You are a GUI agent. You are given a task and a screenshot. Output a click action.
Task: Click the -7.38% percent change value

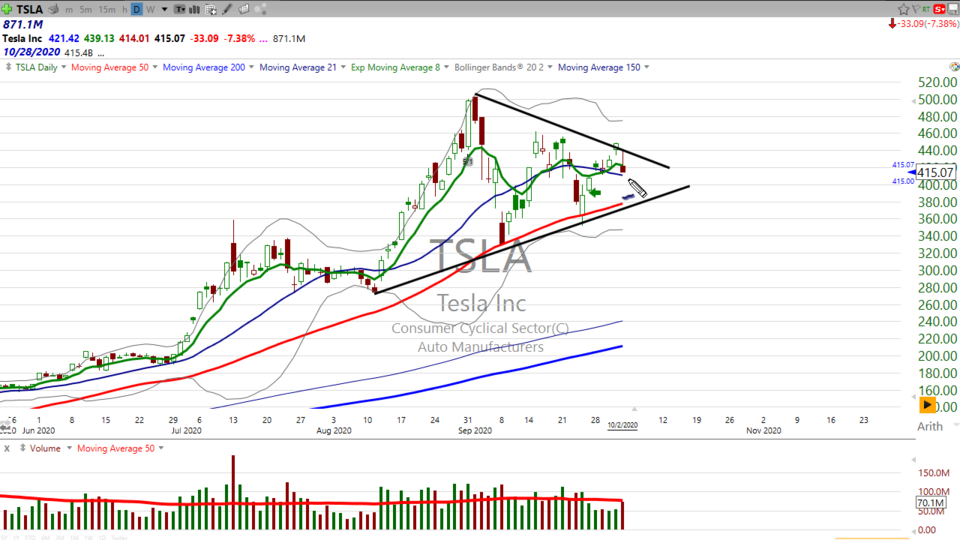tap(239, 39)
